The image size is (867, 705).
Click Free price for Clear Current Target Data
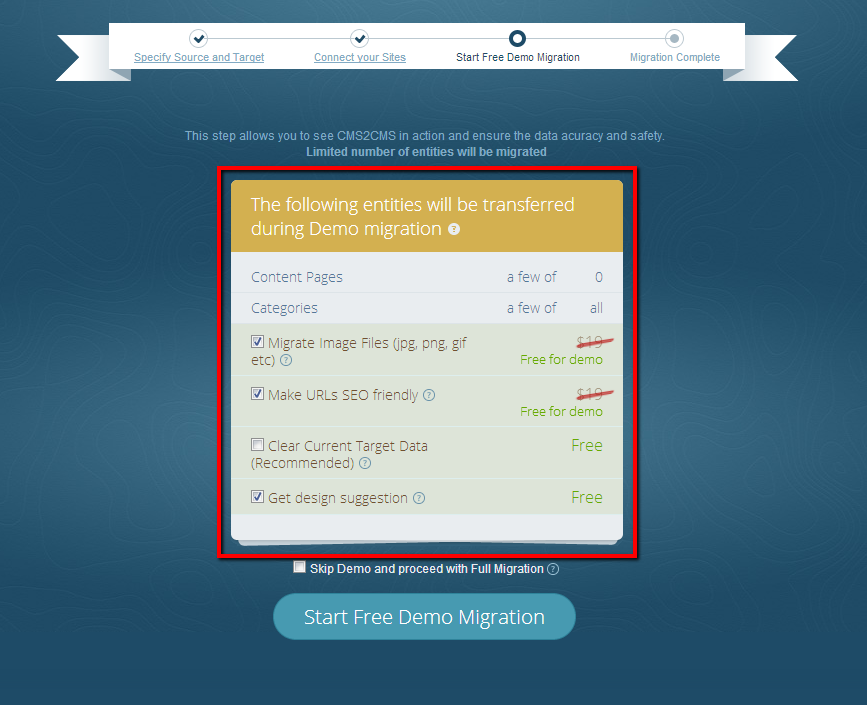pyautogui.click(x=587, y=445)
